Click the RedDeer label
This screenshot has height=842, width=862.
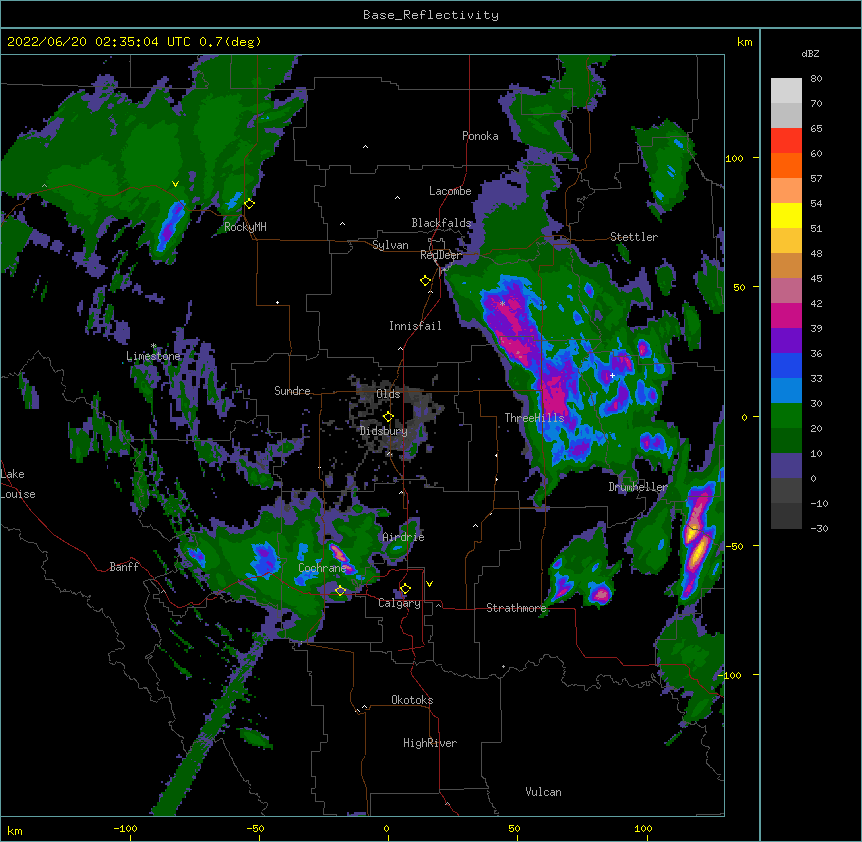(441, 255)
